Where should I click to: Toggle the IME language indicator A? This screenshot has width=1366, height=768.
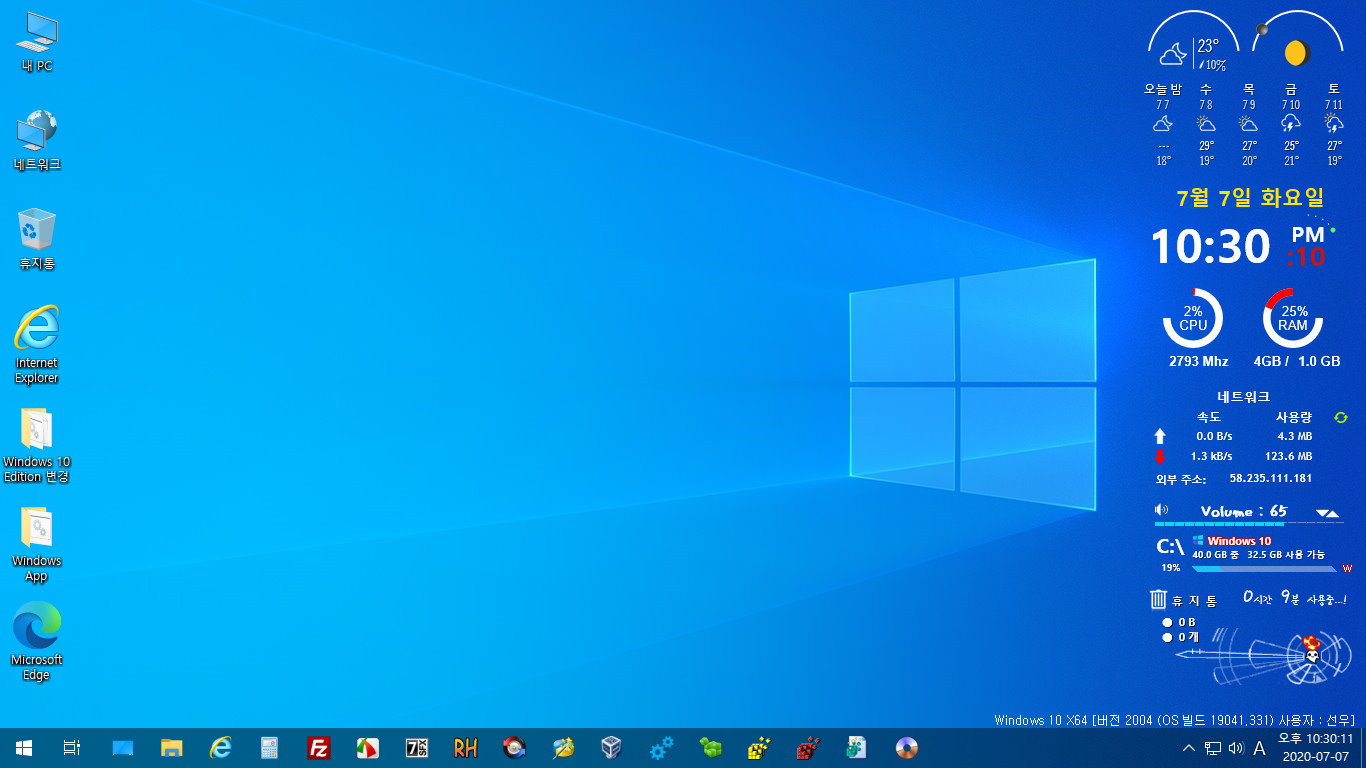pos(1260,748)
